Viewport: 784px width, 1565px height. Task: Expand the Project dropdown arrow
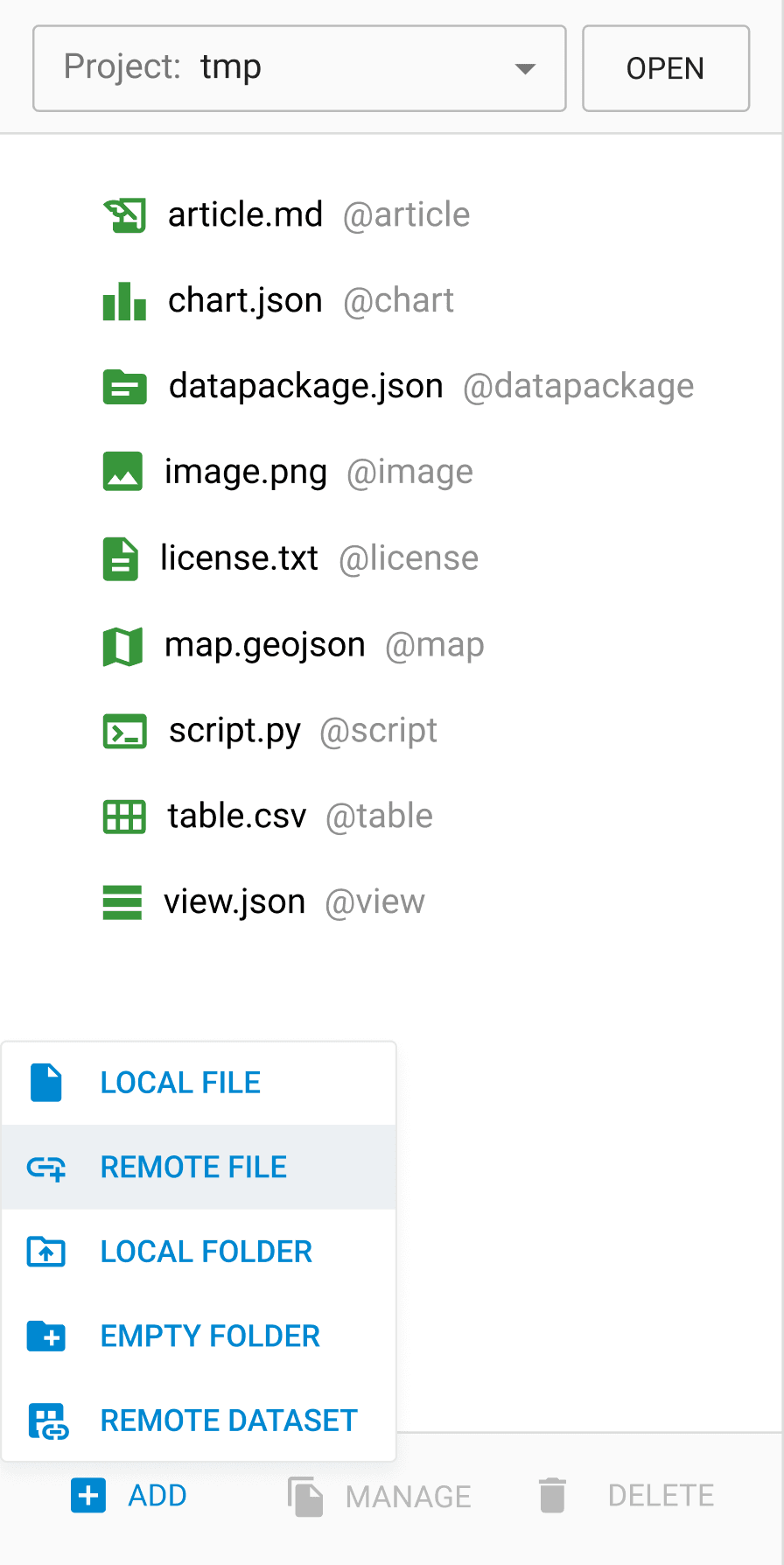tap(525, 69)
